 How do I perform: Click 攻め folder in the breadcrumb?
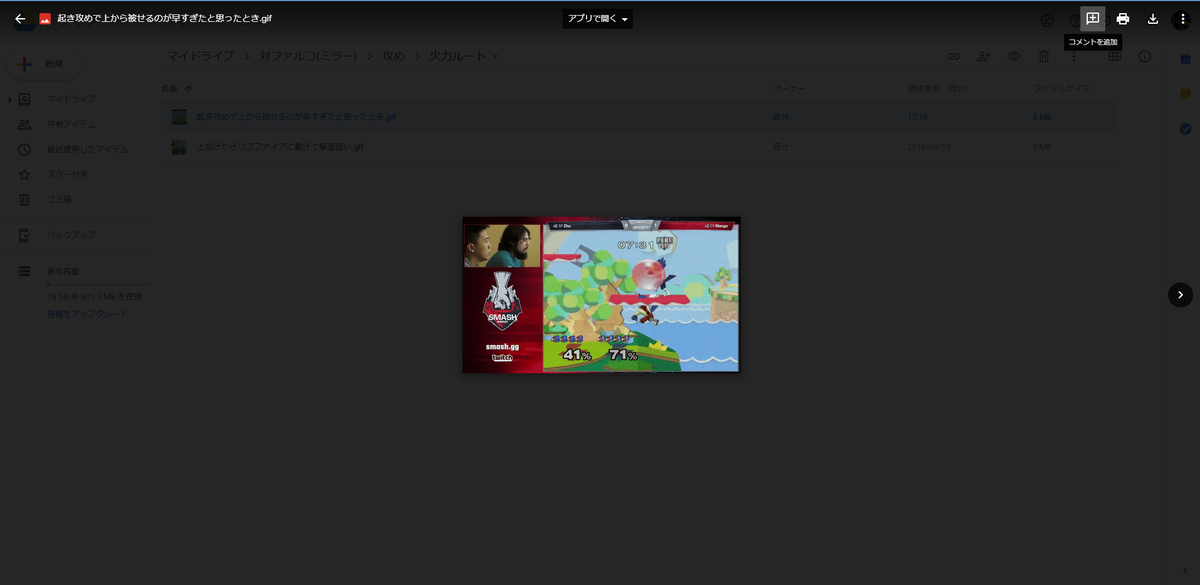point(393,56)
